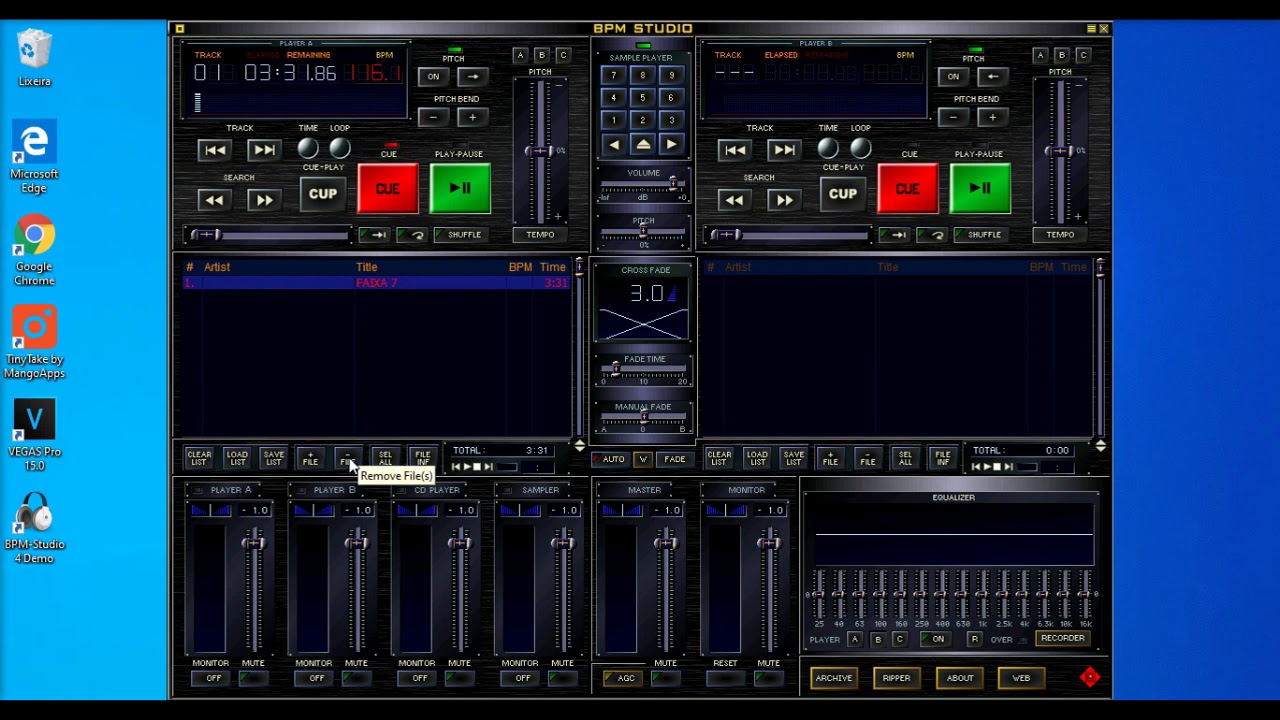Click the 1k equalizer band slider
This screenshot has width=1280, height=720.
point(982,595)
